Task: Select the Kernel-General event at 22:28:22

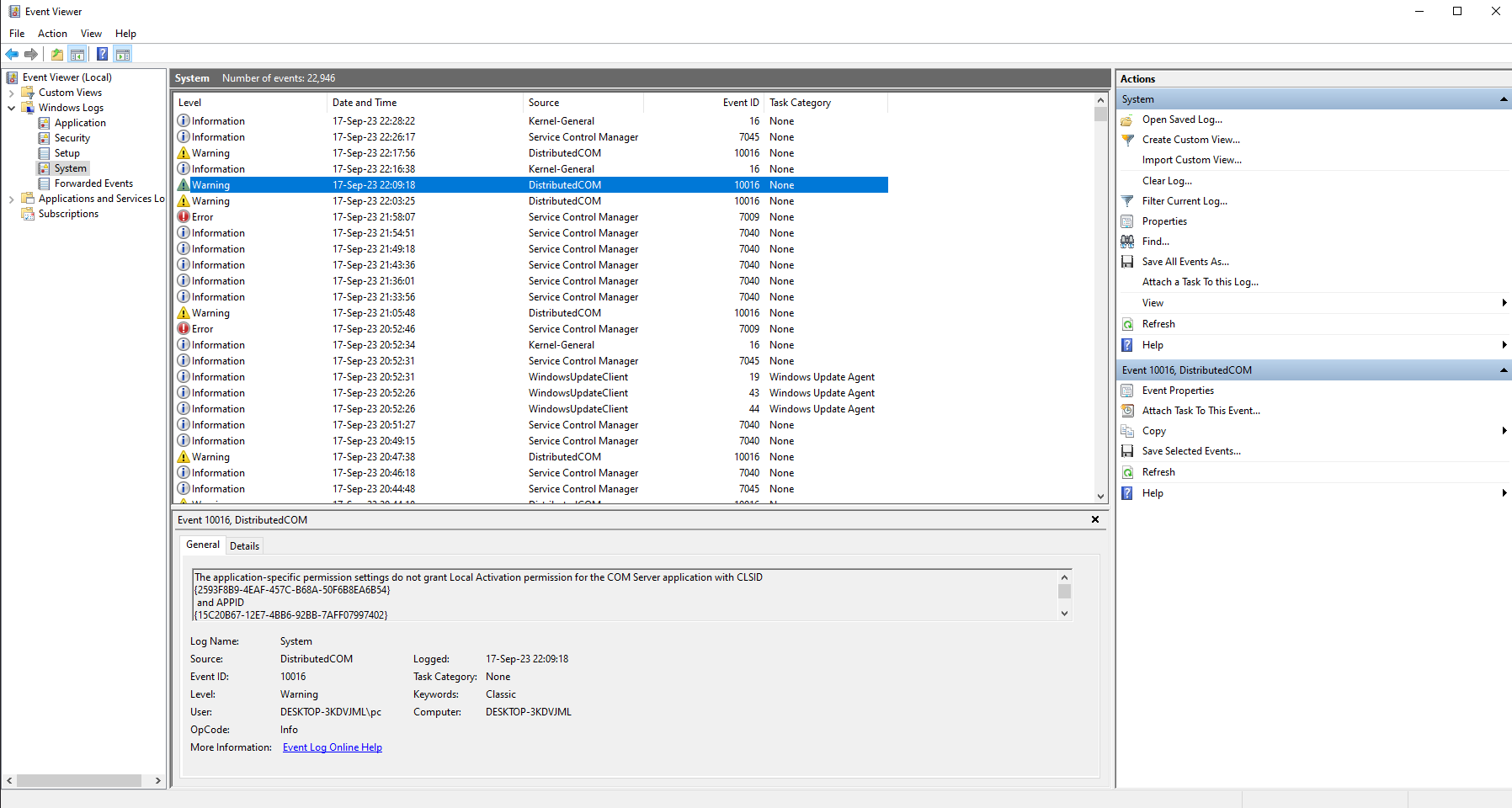Action: (532, 121)
